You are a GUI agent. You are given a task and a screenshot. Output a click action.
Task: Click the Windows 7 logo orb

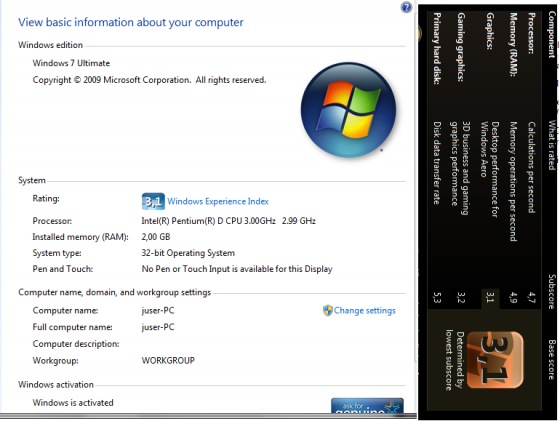349,110
